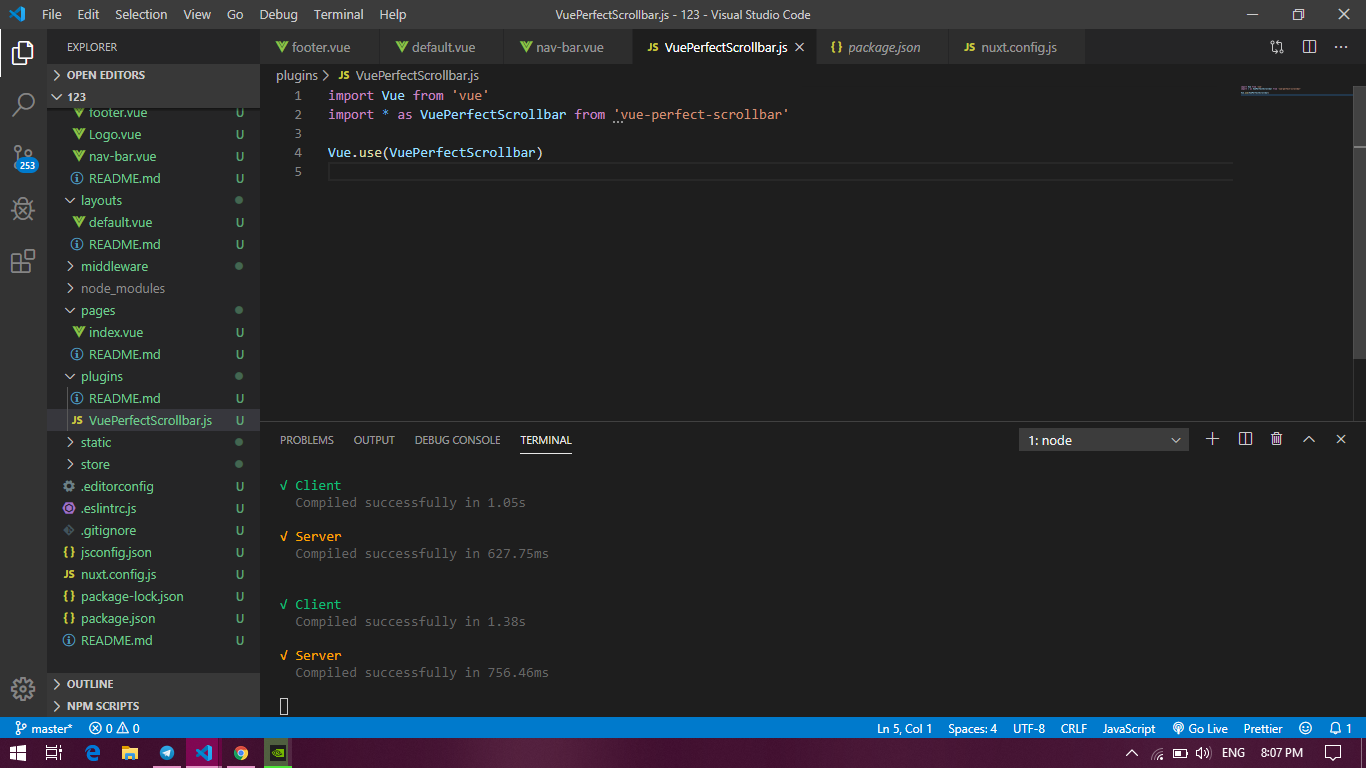Image resolution: width=1366 pixels, height=768 pixels.
Task: Split the editor to the right
Action: pos(1309,47)
